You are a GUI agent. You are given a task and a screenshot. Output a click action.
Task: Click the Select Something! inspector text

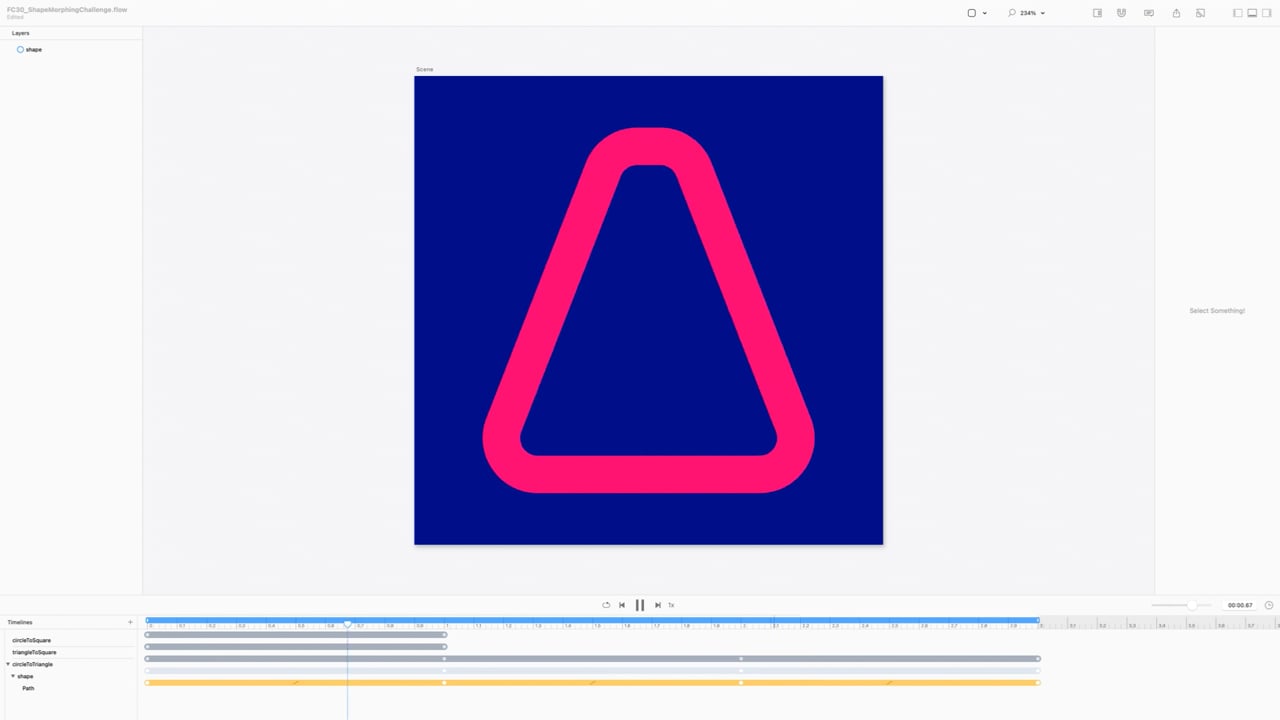click(x=1217, y=311)
